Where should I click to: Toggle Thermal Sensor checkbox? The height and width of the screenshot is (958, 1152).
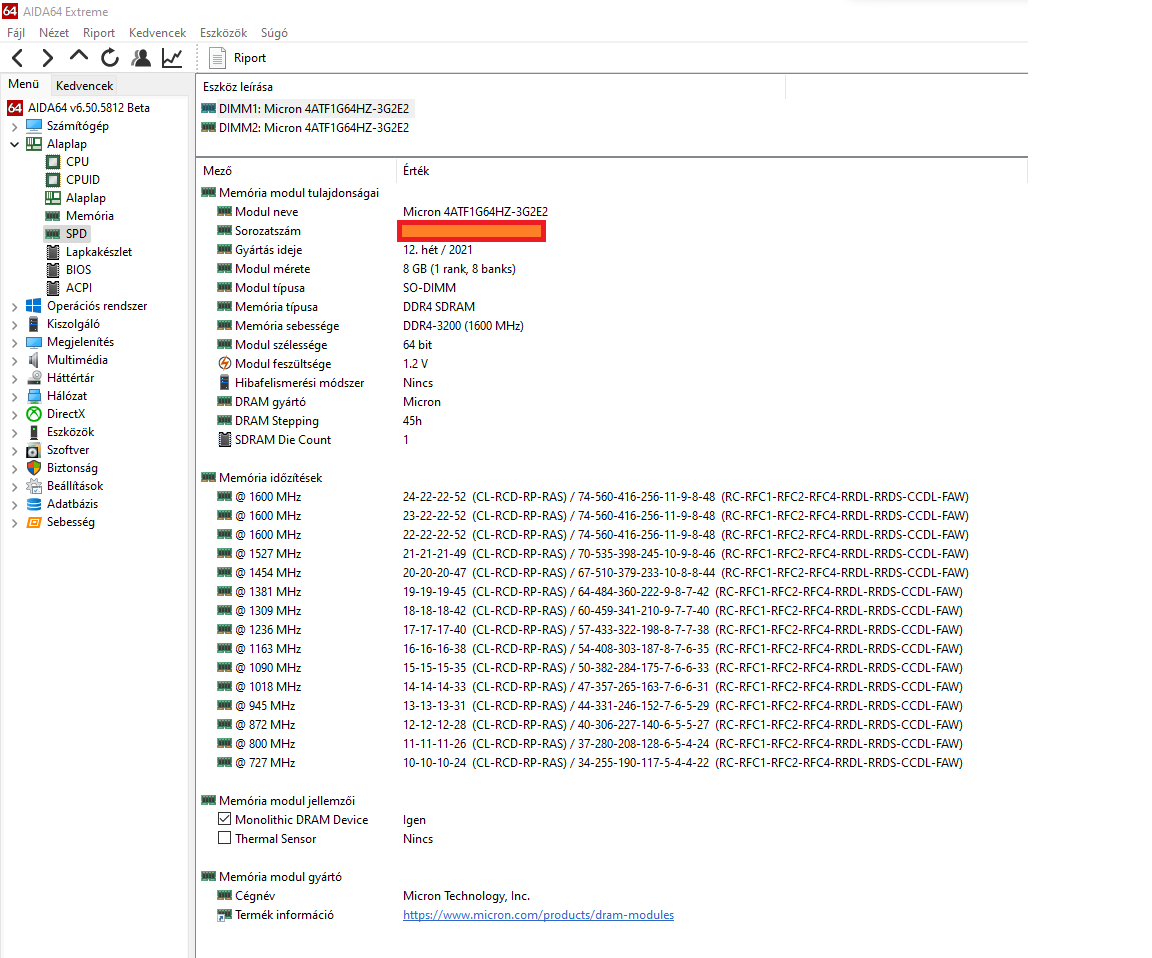225,838
